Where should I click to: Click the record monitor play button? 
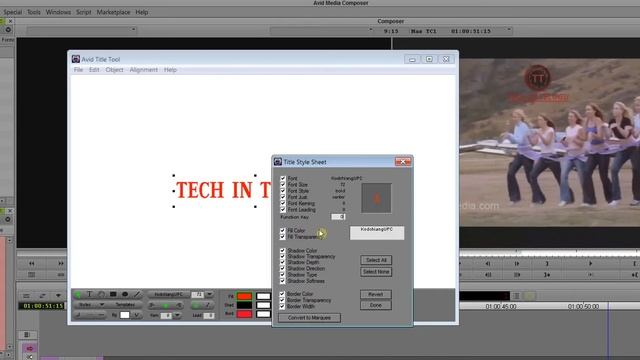590,264
